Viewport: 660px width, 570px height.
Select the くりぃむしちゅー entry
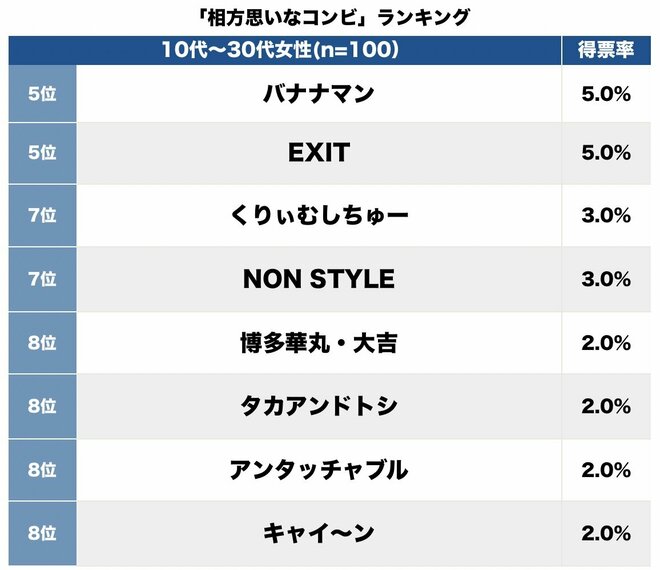click(x=319, y=216)
